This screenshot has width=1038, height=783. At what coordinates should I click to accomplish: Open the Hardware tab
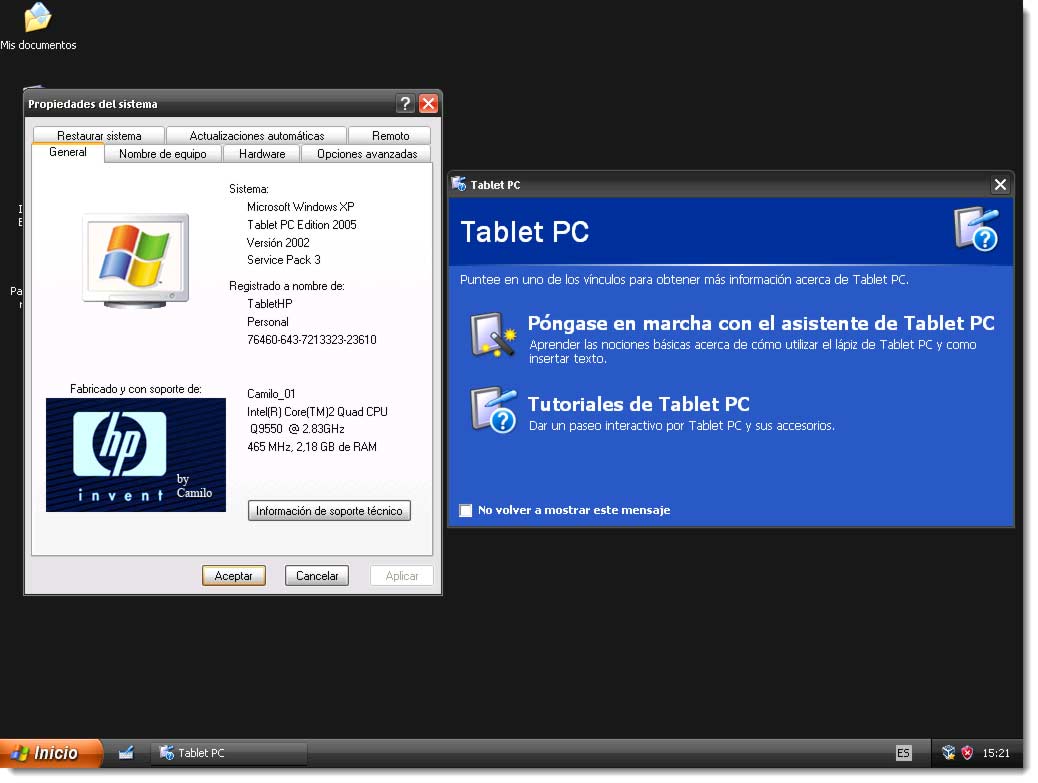tap(262, 154)
